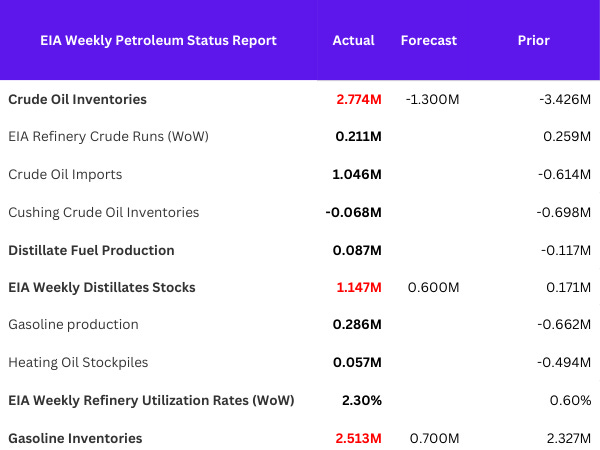Click the prior value 0.60%
The width and height of the screenshot is (600, 450).
point(571,401)
